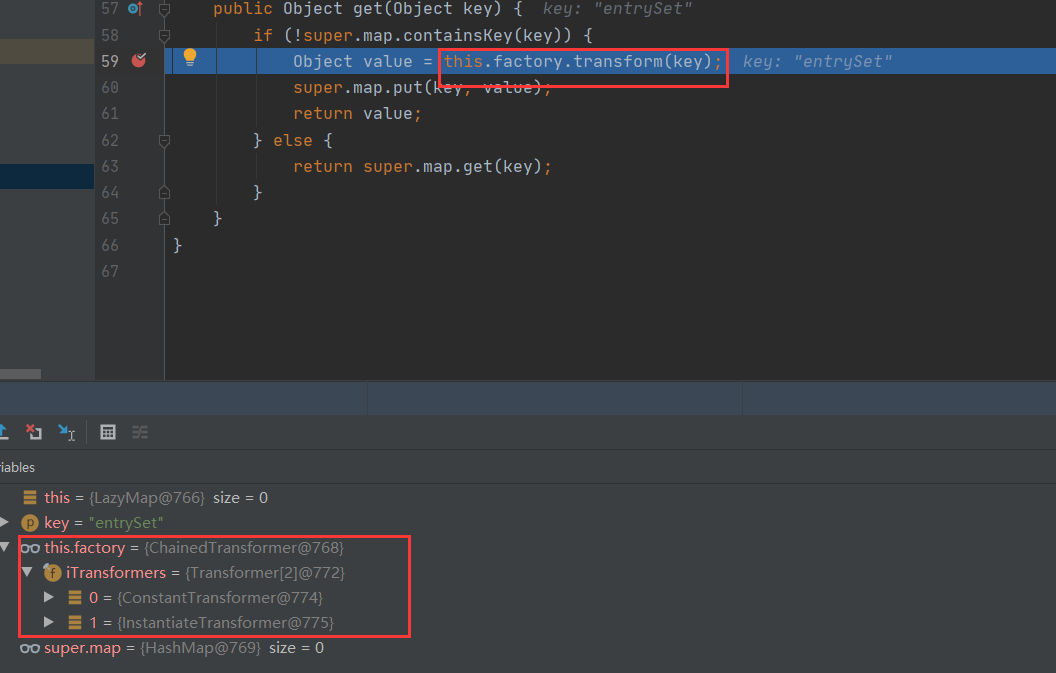
Task: Expand the InstantiateTransformer@775 entry
Action: (x=46, y=622)
